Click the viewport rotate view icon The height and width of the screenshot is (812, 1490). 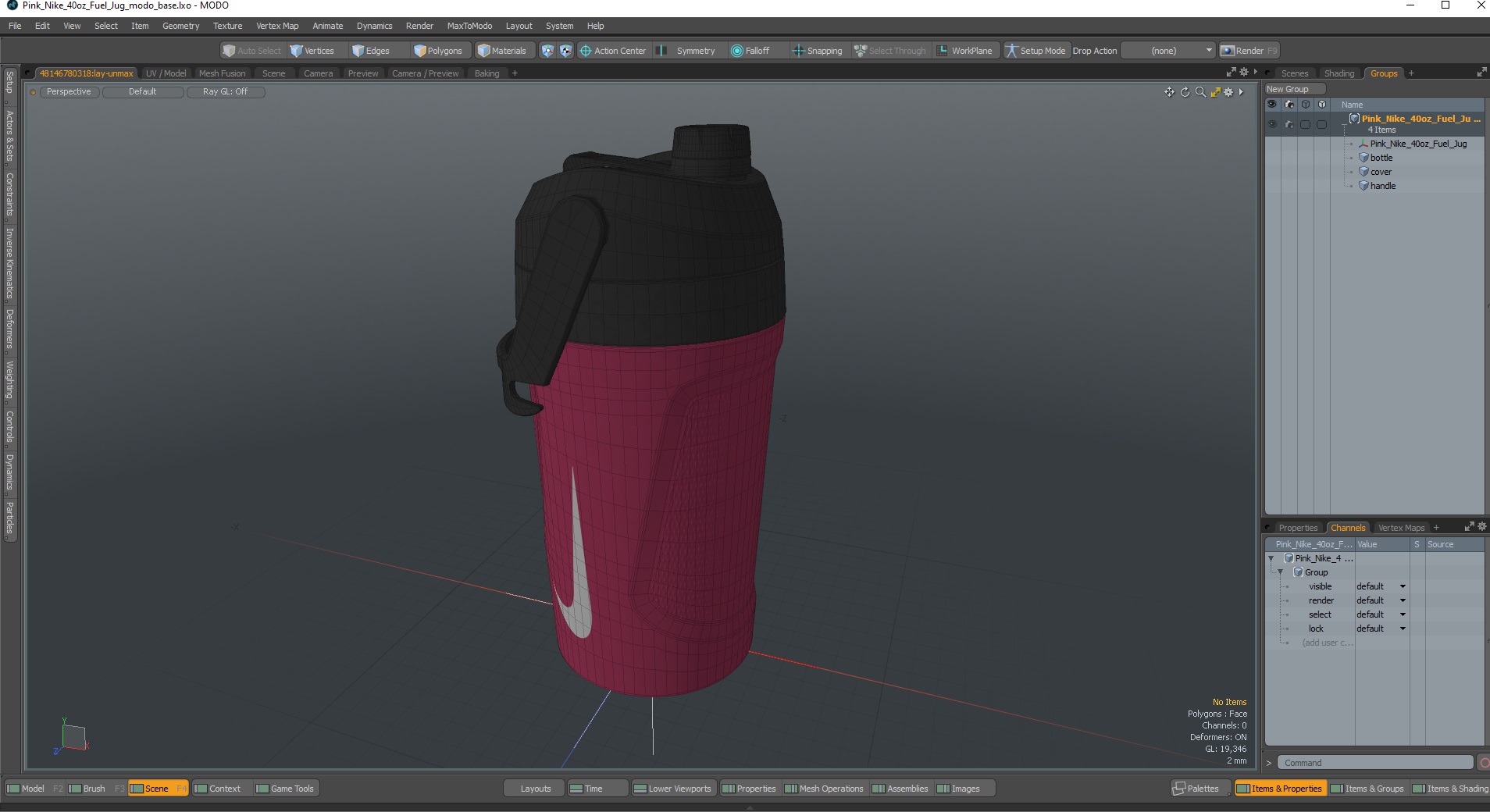point(1185,92)
